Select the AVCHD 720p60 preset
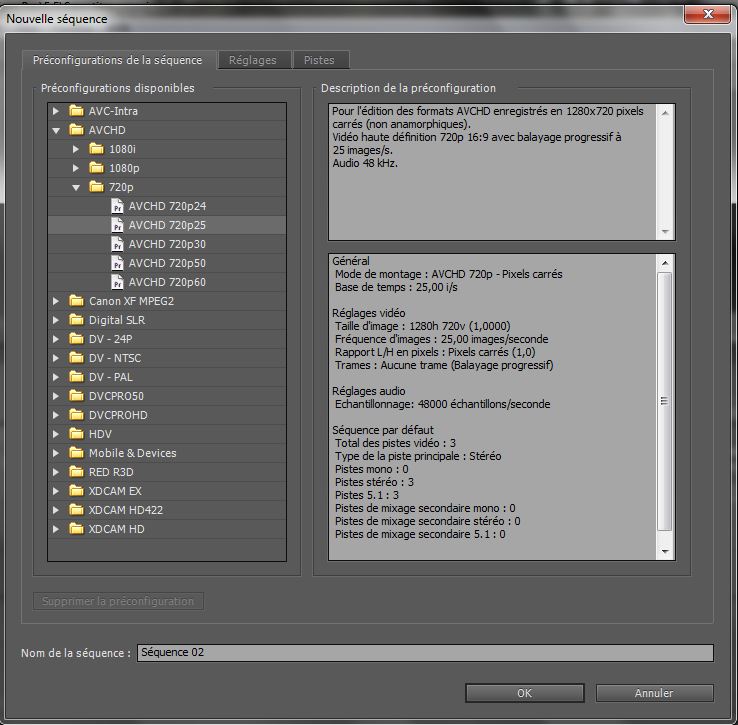The height and width of the screenshot is (725, 738). [167, 282]
